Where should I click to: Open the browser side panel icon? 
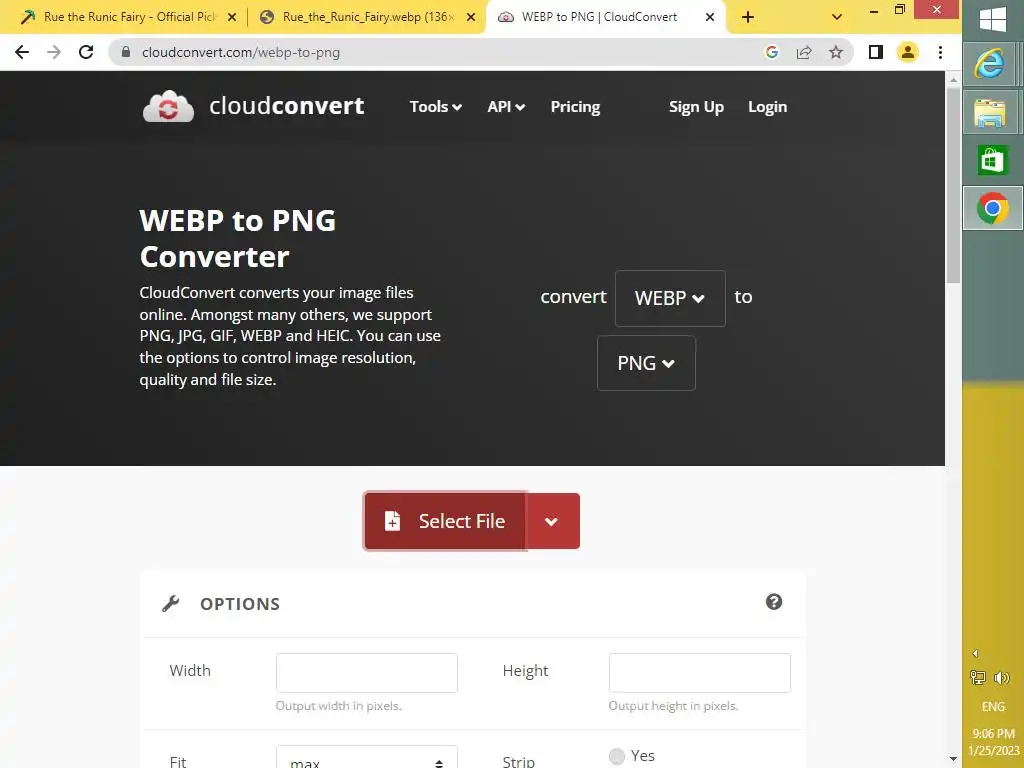coord(876,52)
